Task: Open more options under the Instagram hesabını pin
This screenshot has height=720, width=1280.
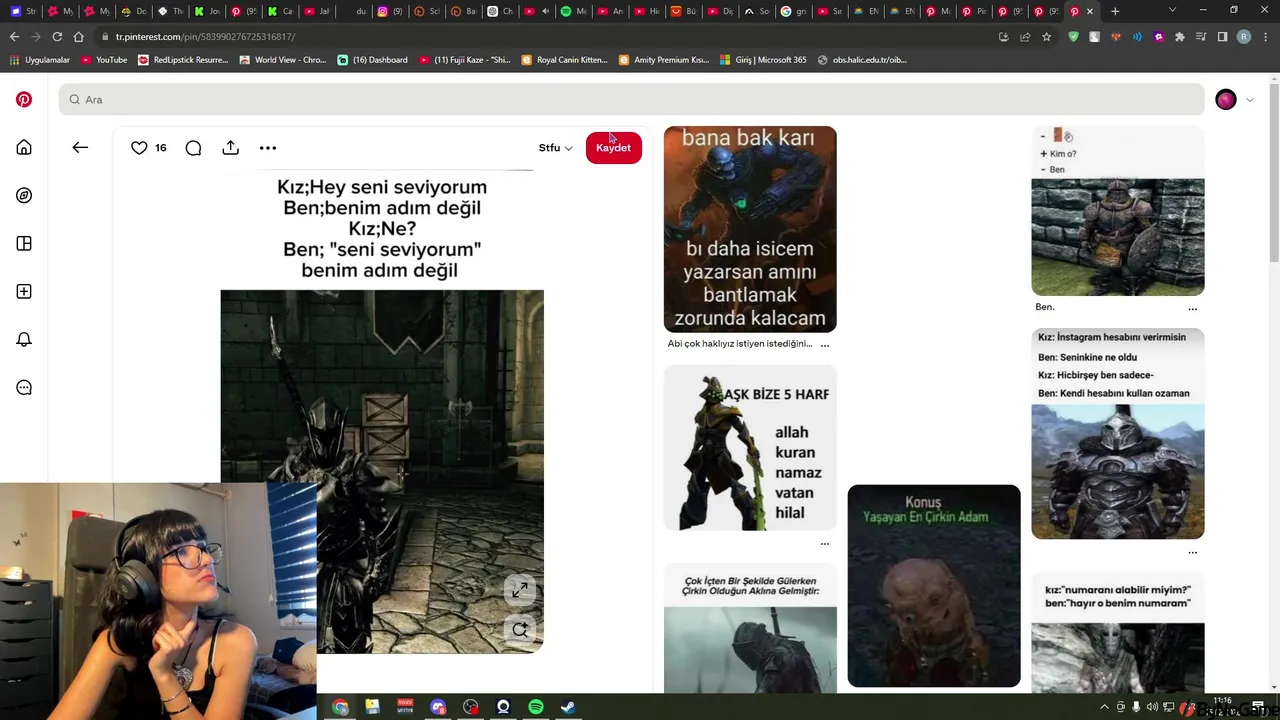Action: click(x=1192, y=552)
